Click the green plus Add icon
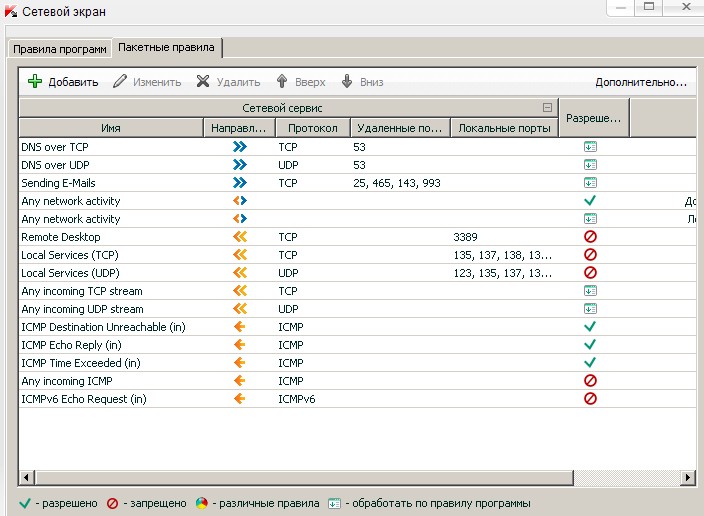Viewport: 704px width, 516px height. (35, 82)
